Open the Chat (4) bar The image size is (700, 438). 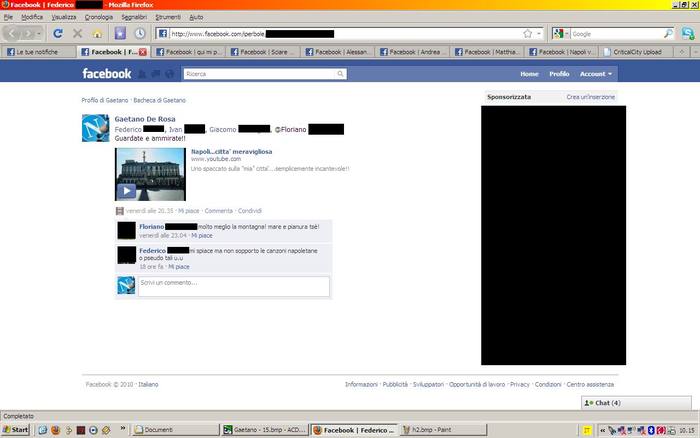pyautogui.click(x=636, y=403)
